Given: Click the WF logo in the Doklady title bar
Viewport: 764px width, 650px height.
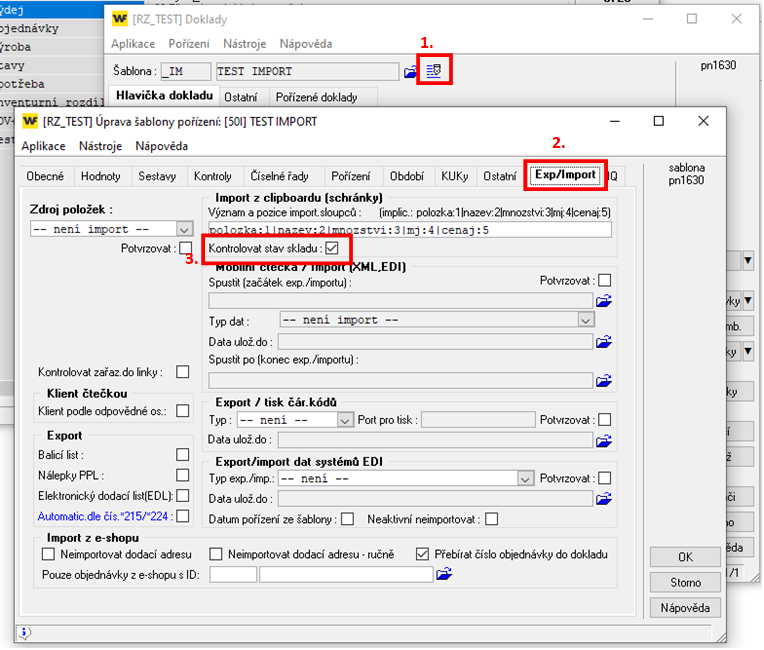Looking at the screenshot, I should 120,19.
